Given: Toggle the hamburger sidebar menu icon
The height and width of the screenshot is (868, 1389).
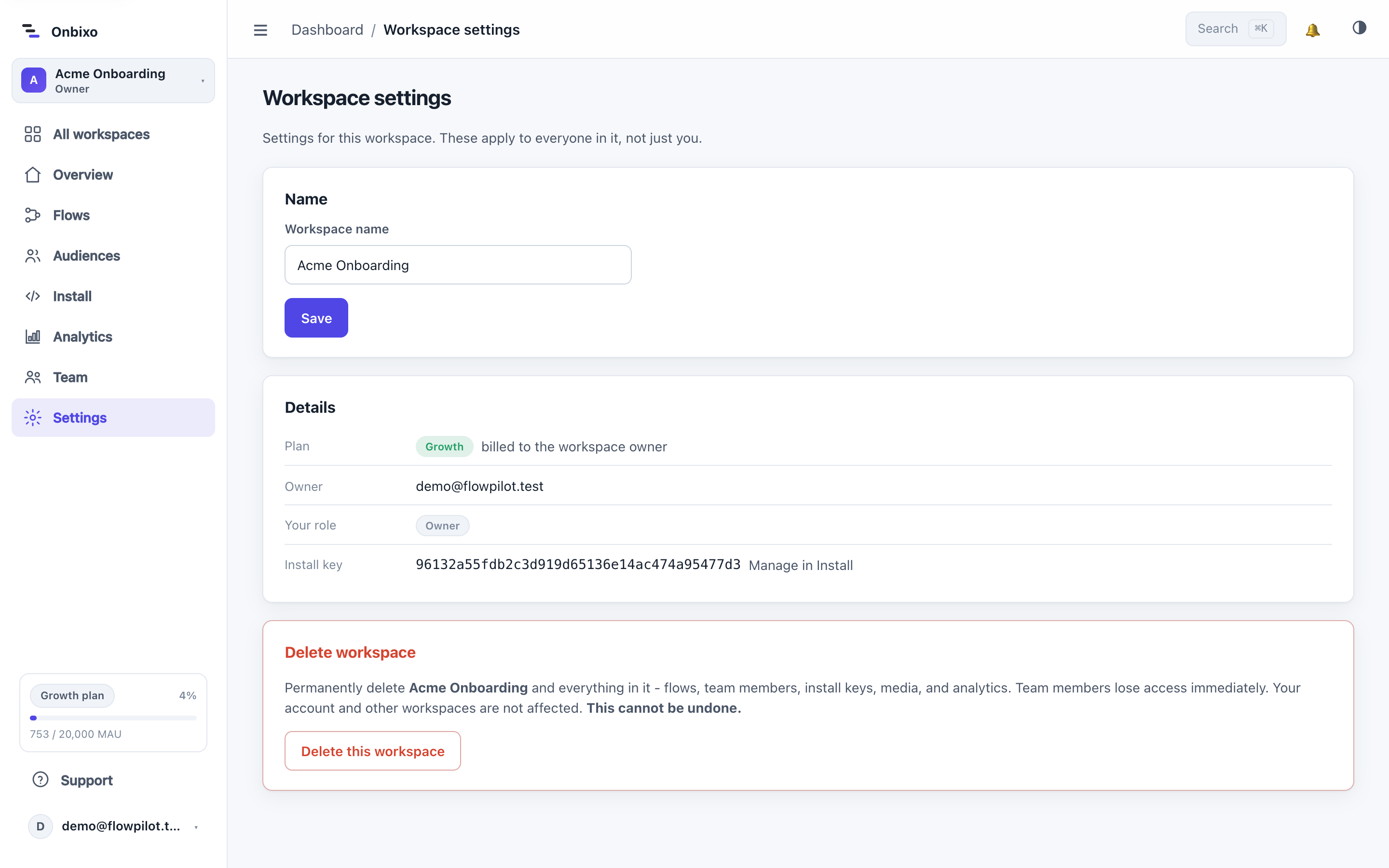Looking at the screenshot, I should 260,30.
